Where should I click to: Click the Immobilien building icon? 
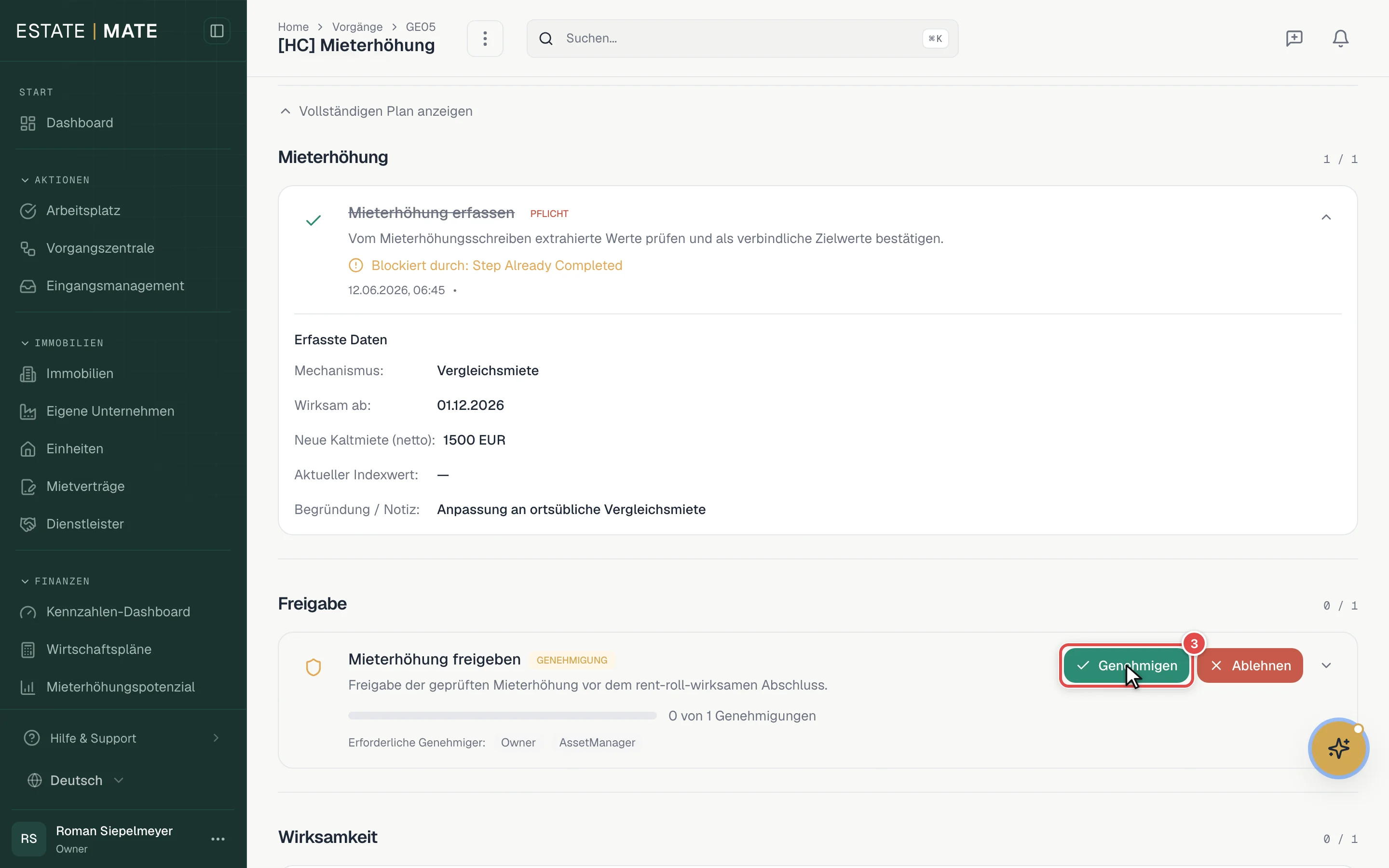pyautogui.click(x=27, y=374)
